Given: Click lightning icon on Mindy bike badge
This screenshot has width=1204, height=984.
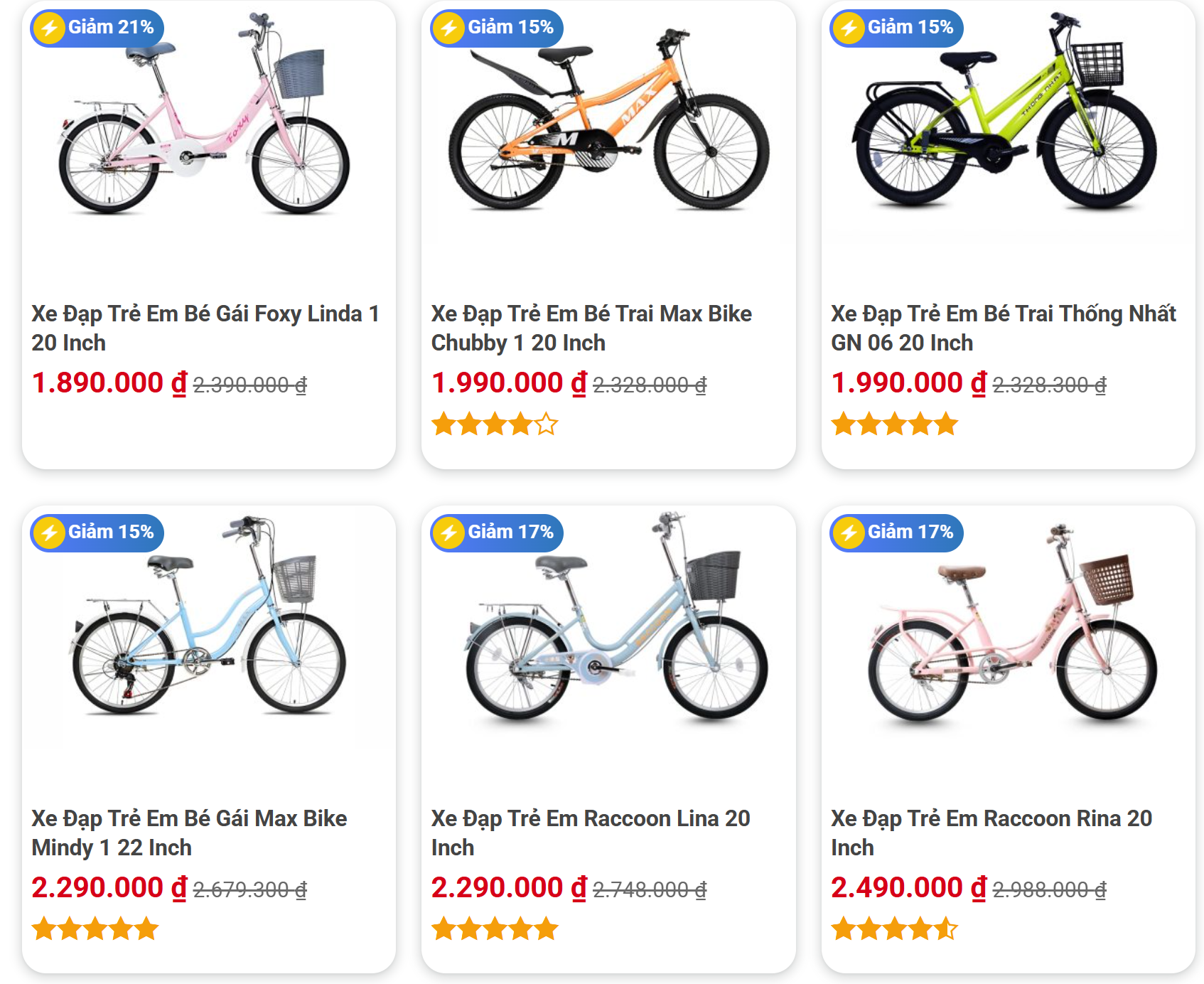Looking at the screenshot, I should 49,533.
